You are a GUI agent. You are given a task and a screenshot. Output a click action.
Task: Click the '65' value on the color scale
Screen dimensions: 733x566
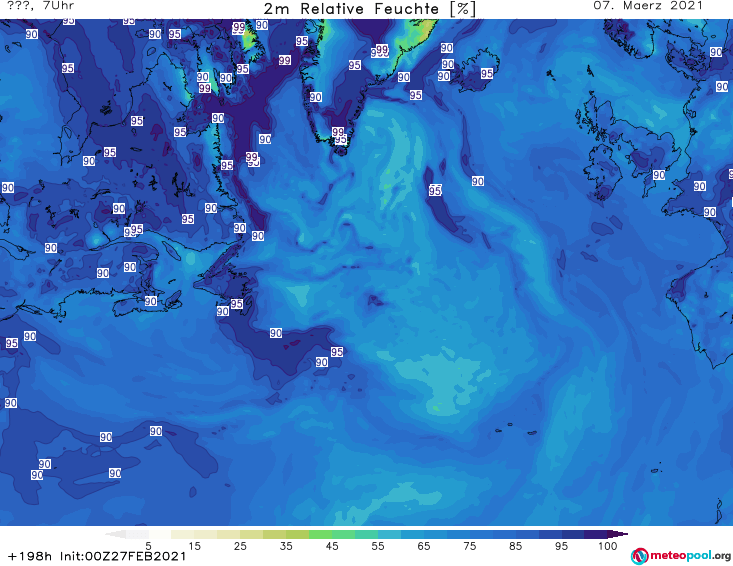424,545
